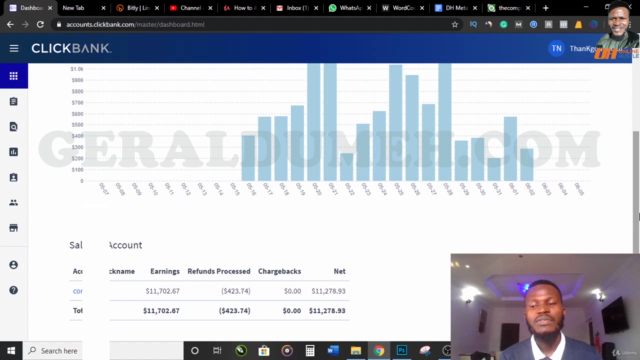Open the people group icon in sidebar
This screenshot has width=640, height=360.
tap(13, 202)
